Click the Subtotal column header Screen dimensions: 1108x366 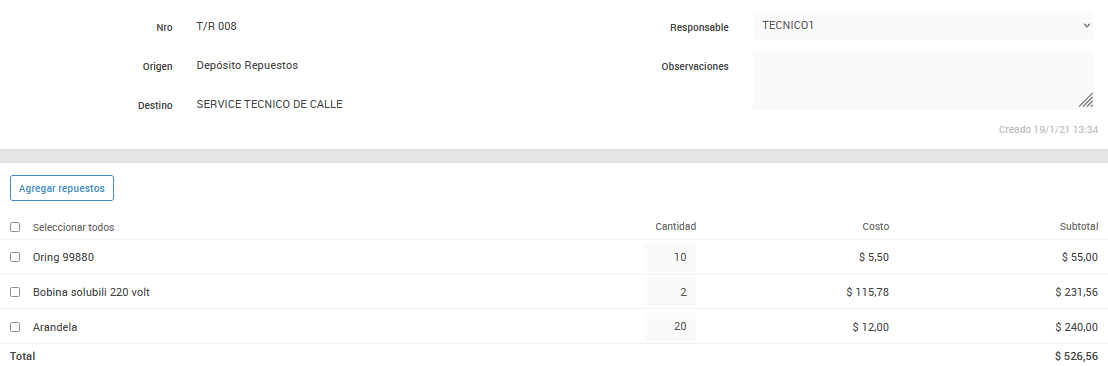pos(1078,227)
